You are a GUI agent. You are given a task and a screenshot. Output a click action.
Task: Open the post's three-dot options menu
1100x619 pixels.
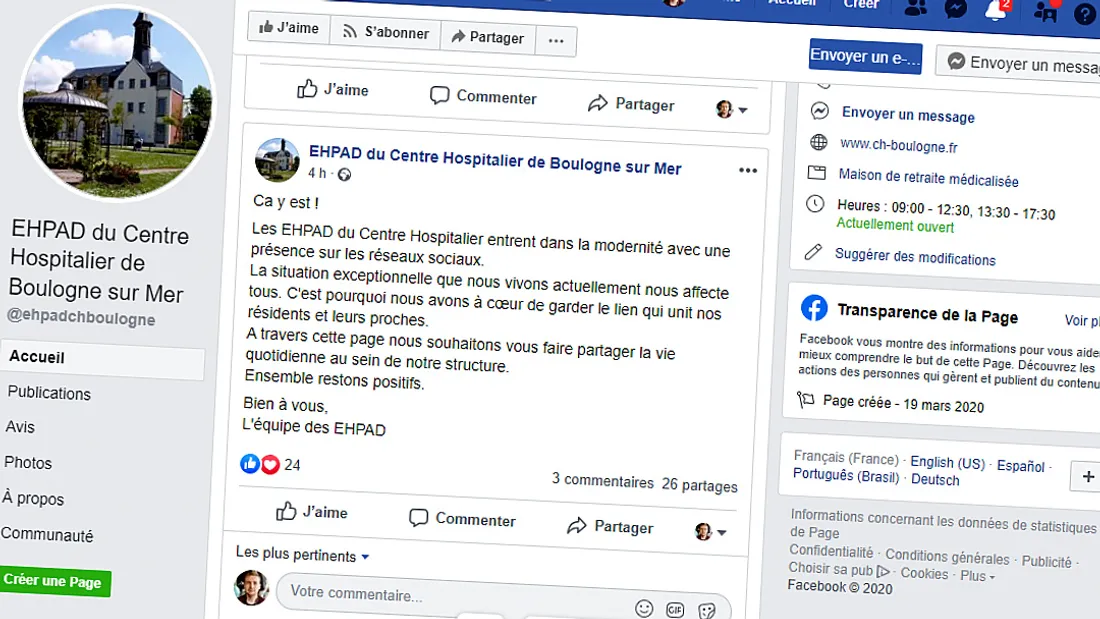pos(748,171)
